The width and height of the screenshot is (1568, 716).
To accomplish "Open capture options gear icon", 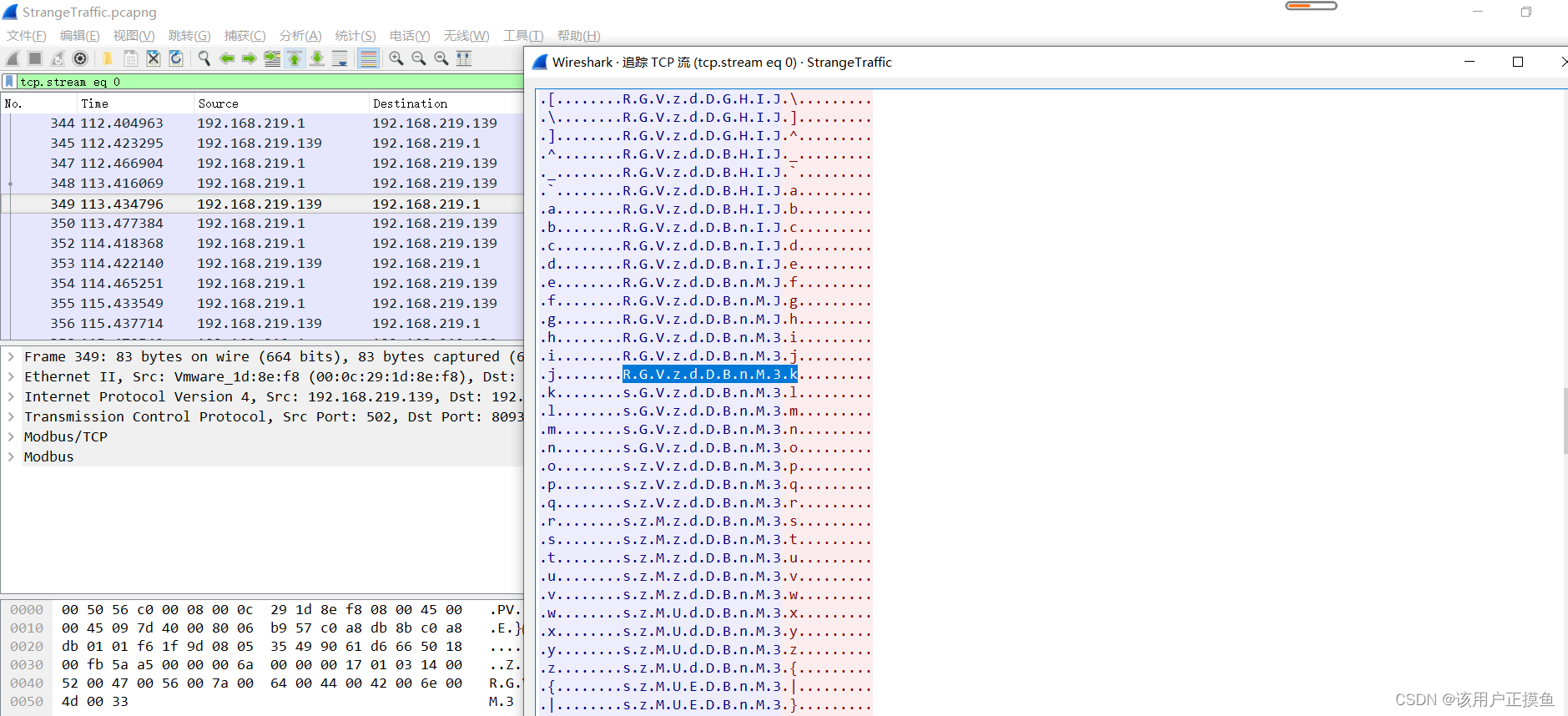I will click(80, 58).
